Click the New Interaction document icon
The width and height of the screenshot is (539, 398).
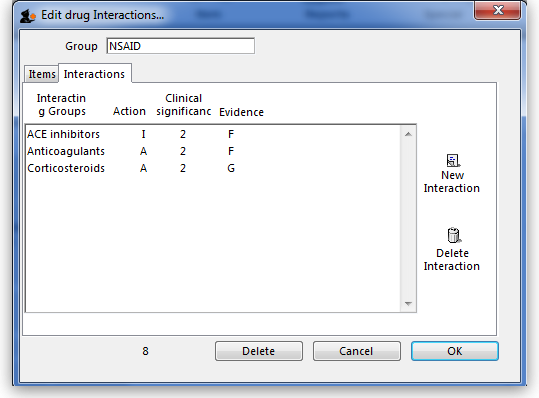click(x=453, y=161)
